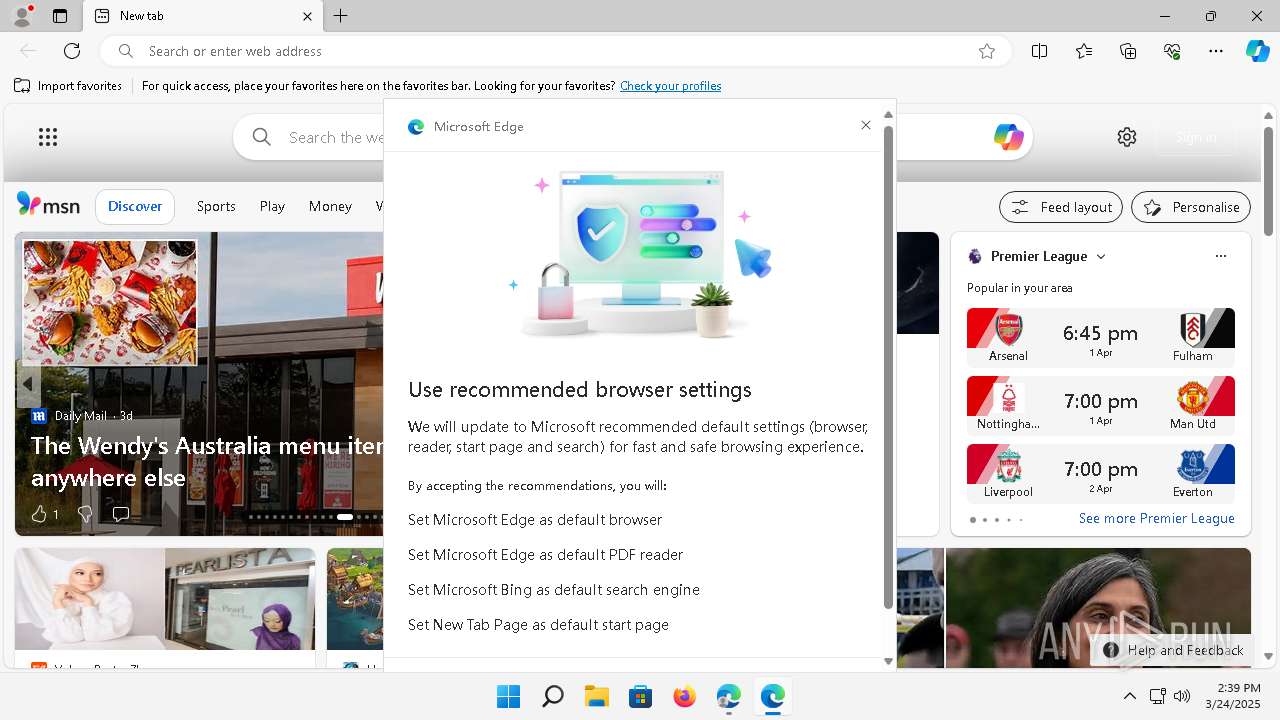Screen dimensions: 1280x720
Task: Open Copilot icon in search box
Action: pyautogui.click(x=1008, y=137)
